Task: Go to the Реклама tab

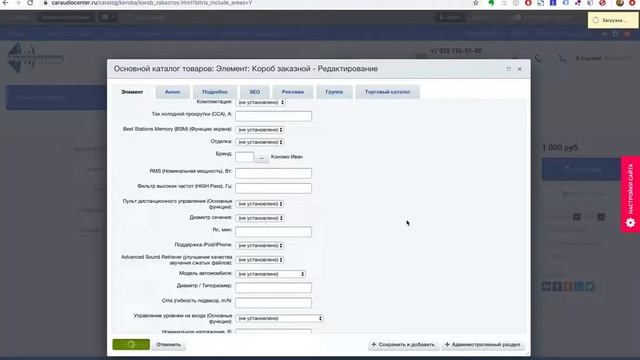Action: [293, 92]
